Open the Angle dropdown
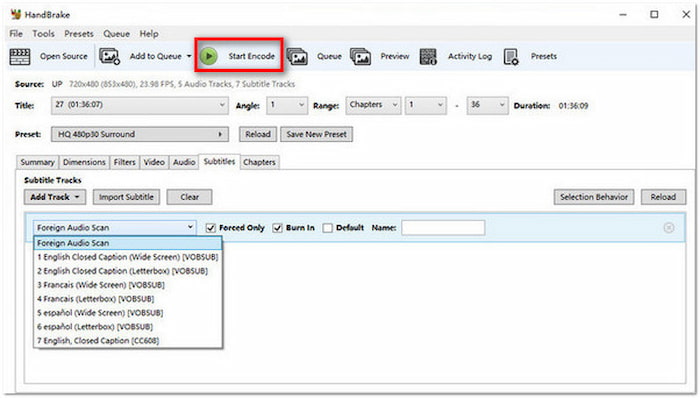700x398 pixels. coord(287,105)
